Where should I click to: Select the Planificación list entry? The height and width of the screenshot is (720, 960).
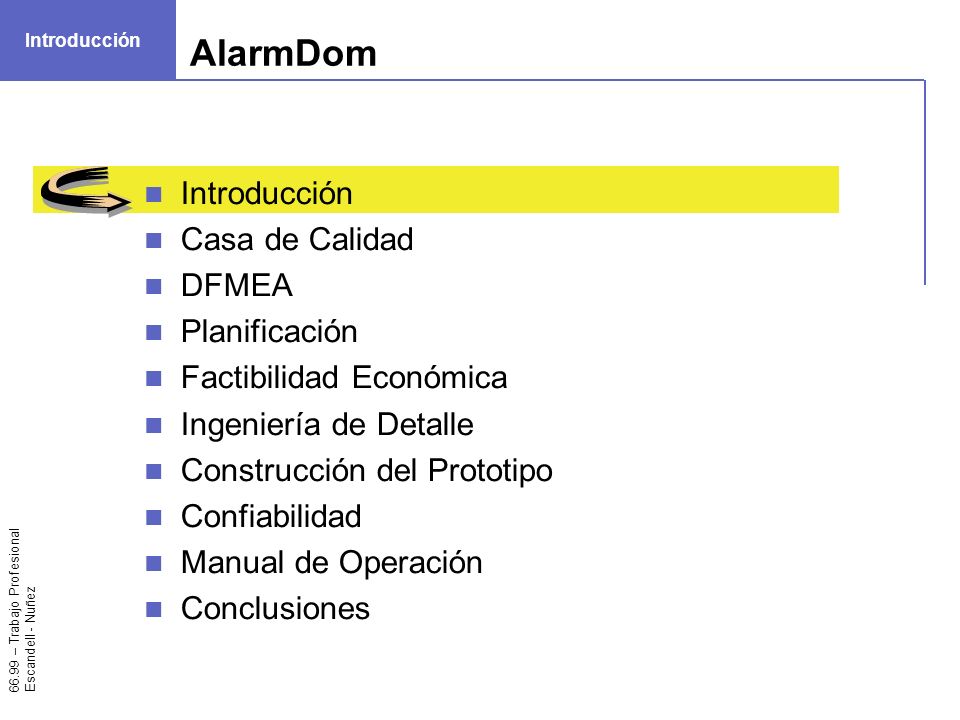(269, 332)
